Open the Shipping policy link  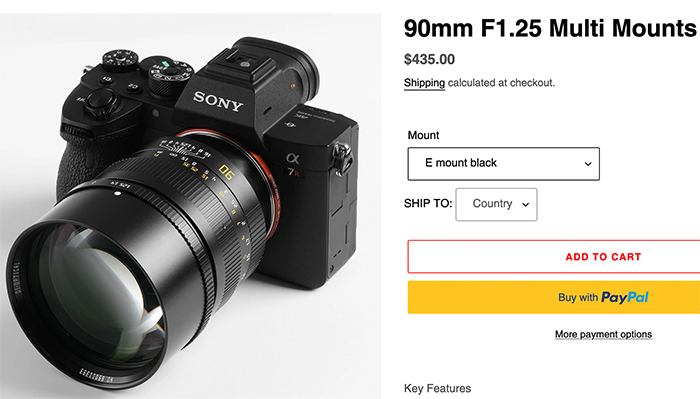(x=424, y=83)
